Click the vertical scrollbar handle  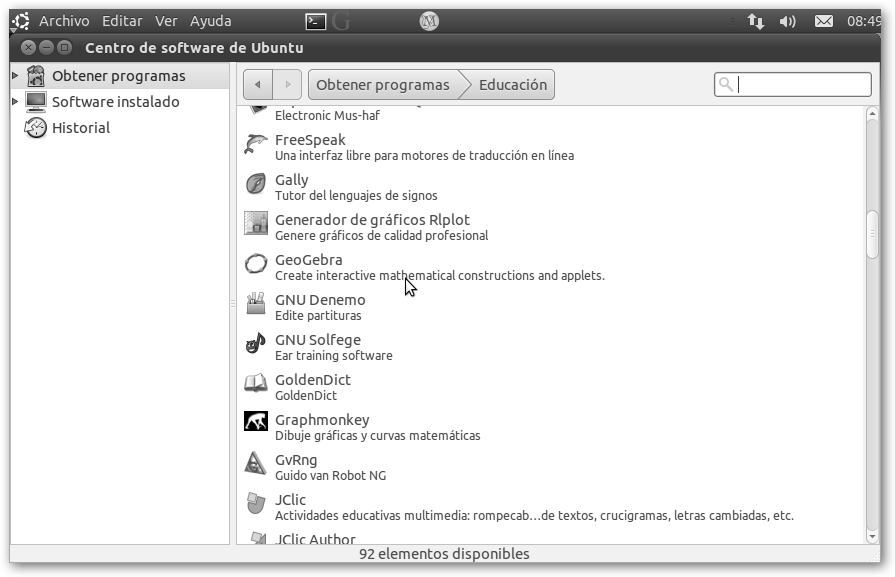[871, 236]
